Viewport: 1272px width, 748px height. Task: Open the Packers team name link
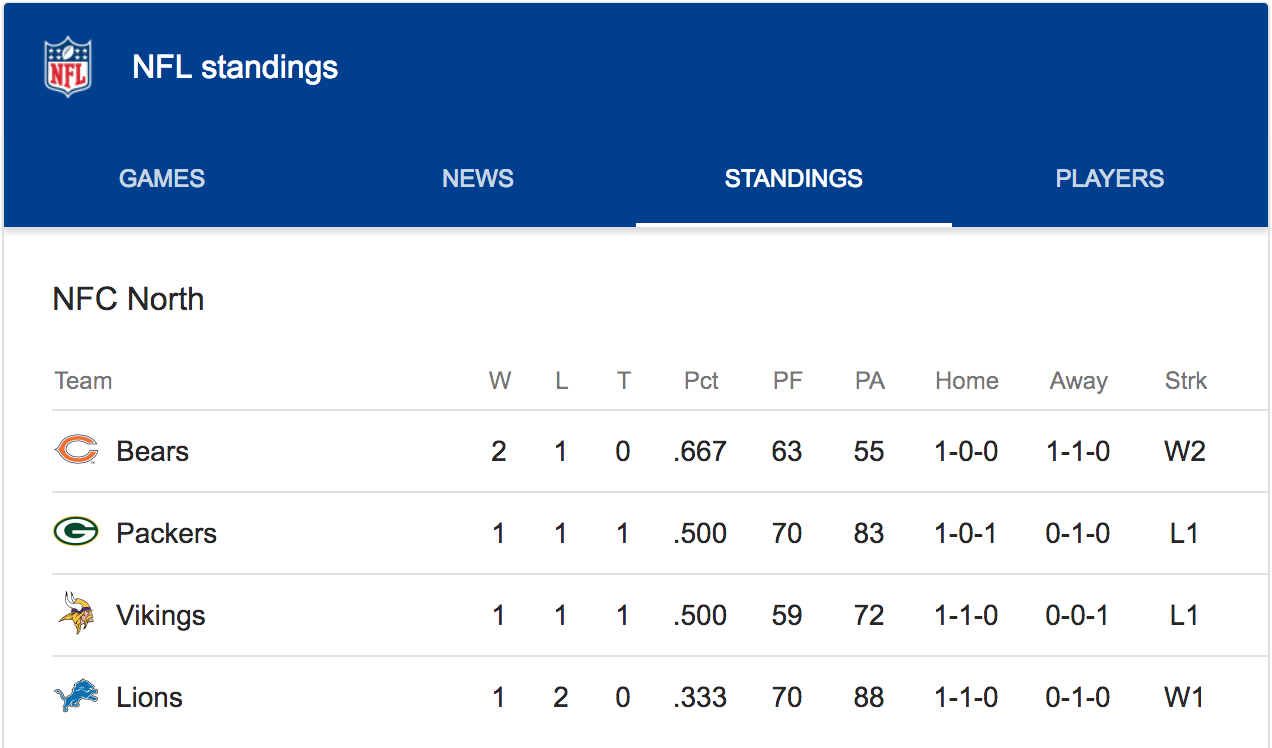coord(166,534)
